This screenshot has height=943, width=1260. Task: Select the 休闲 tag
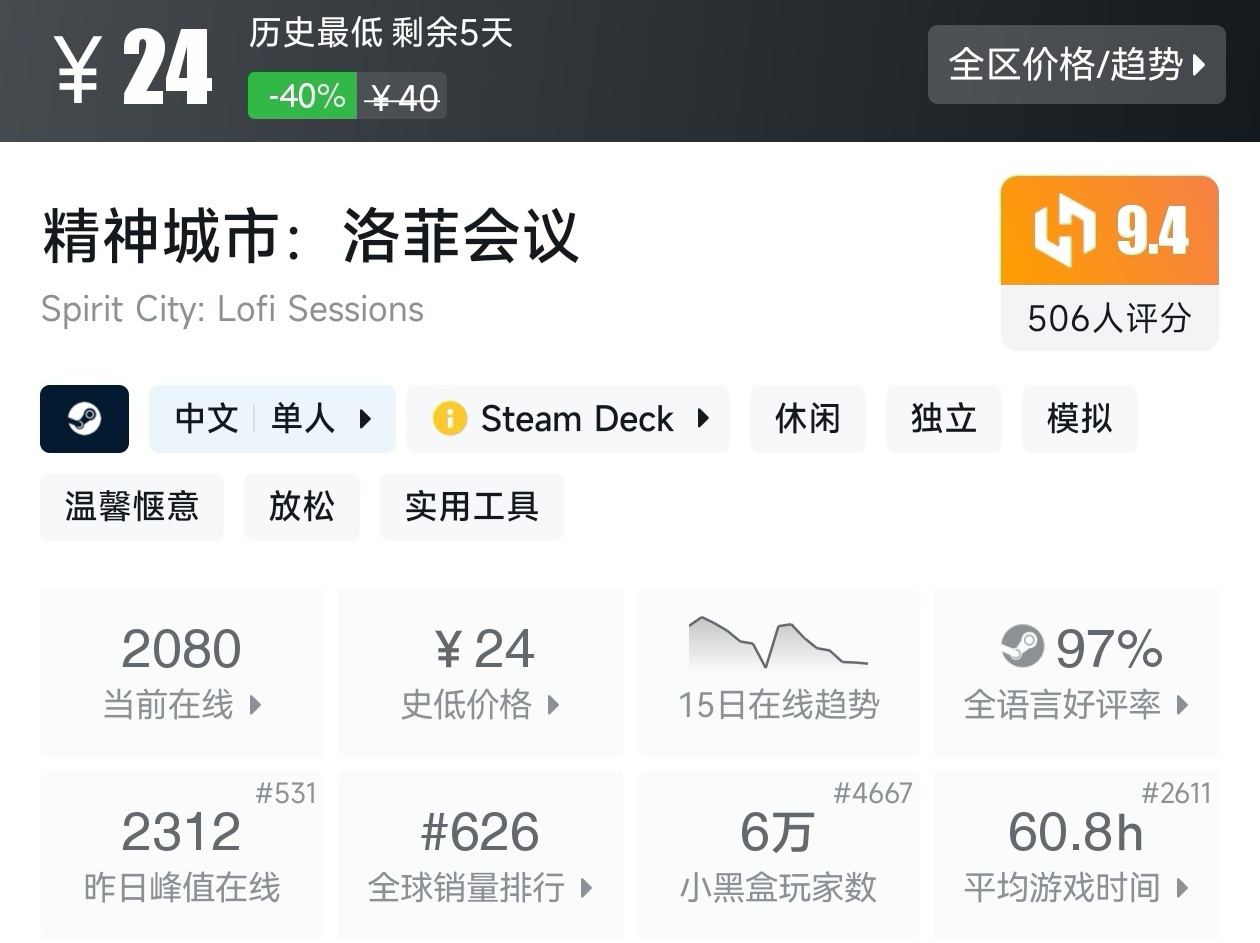pos(807,419)
